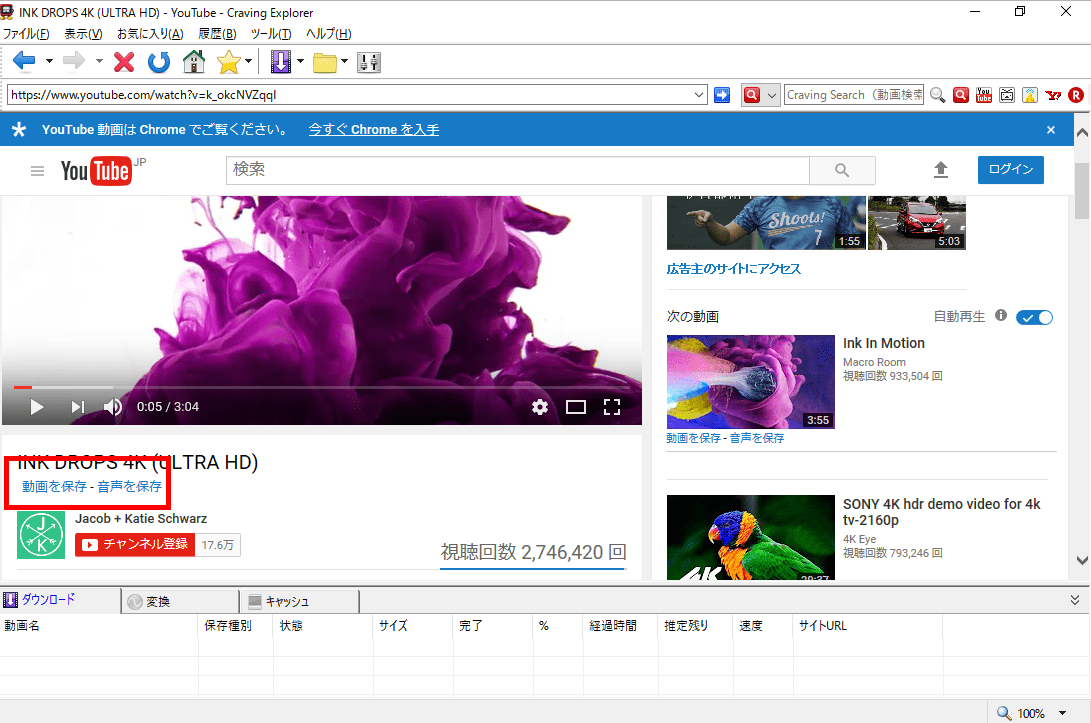Viewport: 1091px width, 723px height.
Task: Go forward with the grey forward arrow
Action: (x=74, y=62)
